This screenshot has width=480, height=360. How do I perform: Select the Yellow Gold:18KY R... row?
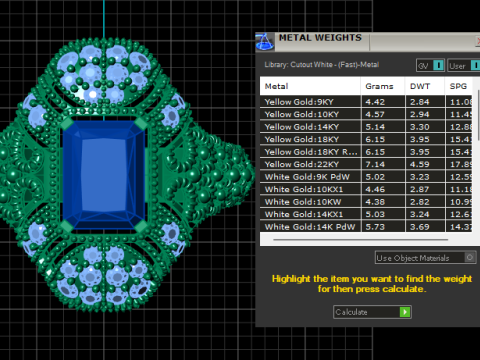pyautogui.click(x=366, y=152)
